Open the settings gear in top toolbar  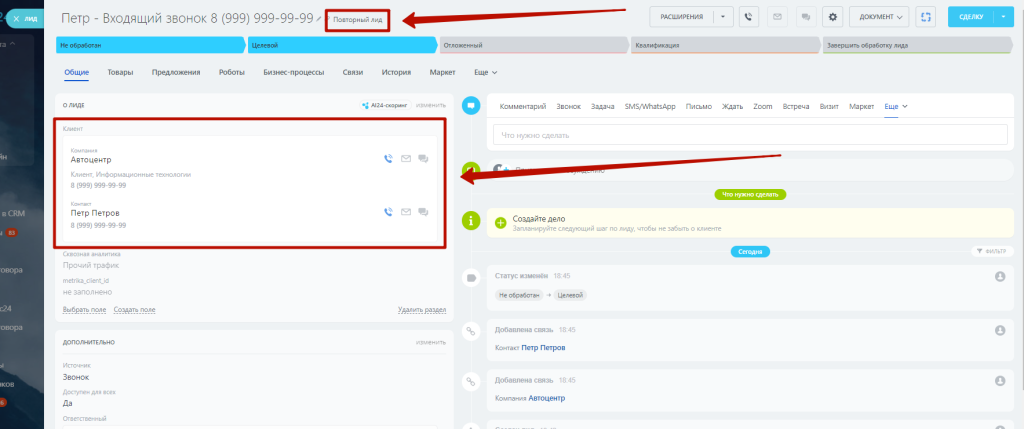pos(830,17)
